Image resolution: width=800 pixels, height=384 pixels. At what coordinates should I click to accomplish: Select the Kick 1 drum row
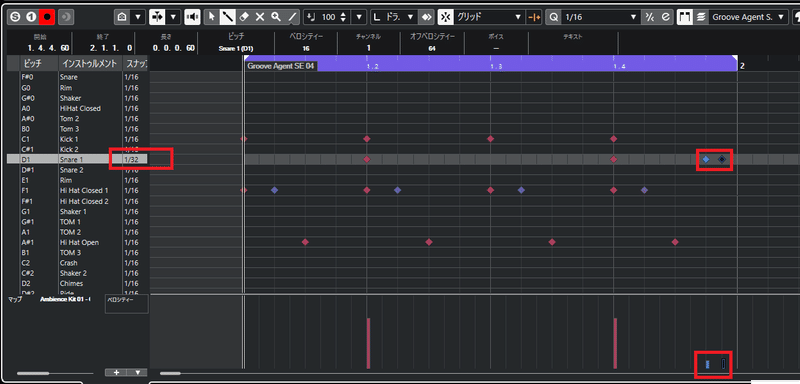(x=78, y=139)
